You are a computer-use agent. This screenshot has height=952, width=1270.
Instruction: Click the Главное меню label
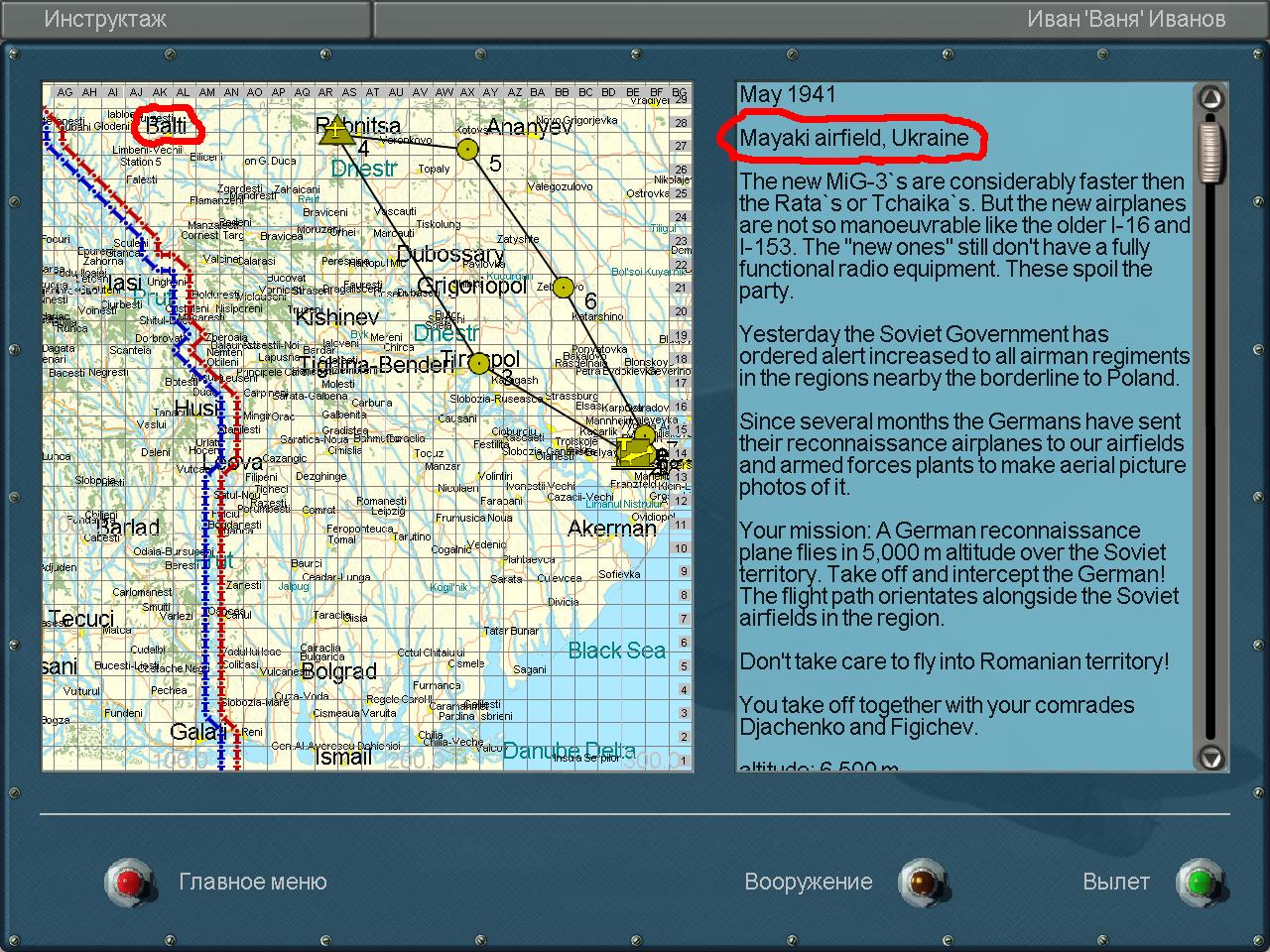click(252, 882)
